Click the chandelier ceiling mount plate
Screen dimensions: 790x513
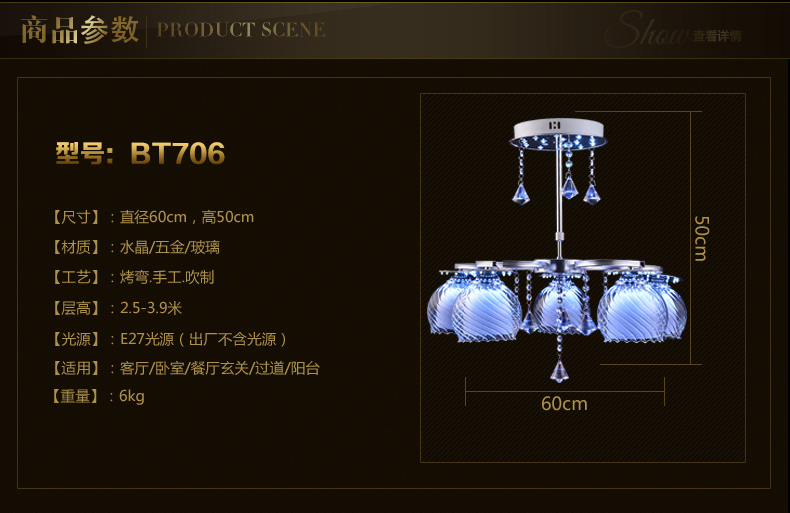pyautogui.click(x=558, y=134)
